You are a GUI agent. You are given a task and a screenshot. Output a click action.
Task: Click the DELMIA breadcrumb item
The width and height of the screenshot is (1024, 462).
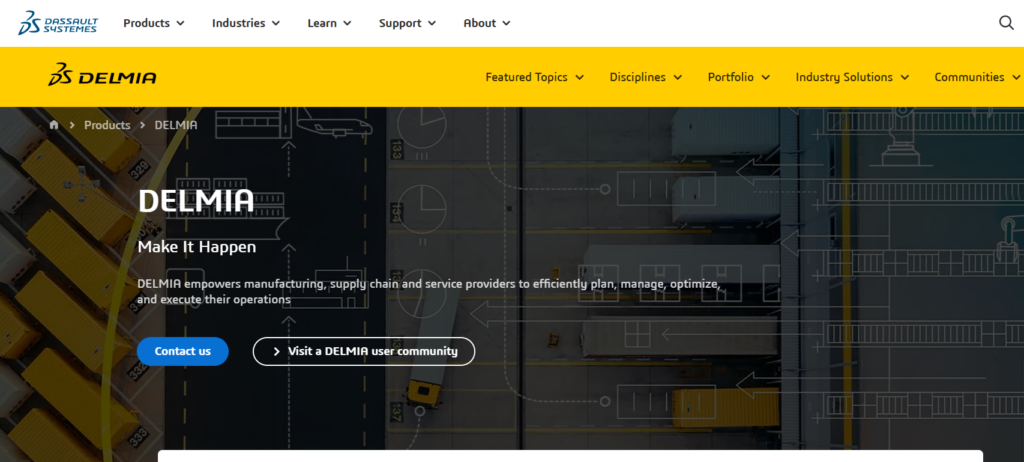[176, 125]
